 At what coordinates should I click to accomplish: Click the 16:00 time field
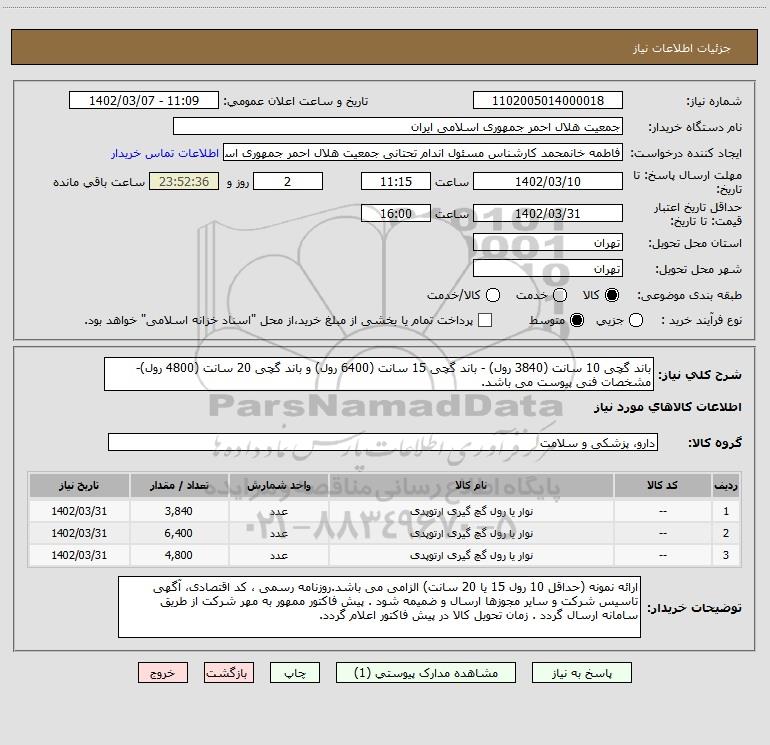[x=396, y=213]
